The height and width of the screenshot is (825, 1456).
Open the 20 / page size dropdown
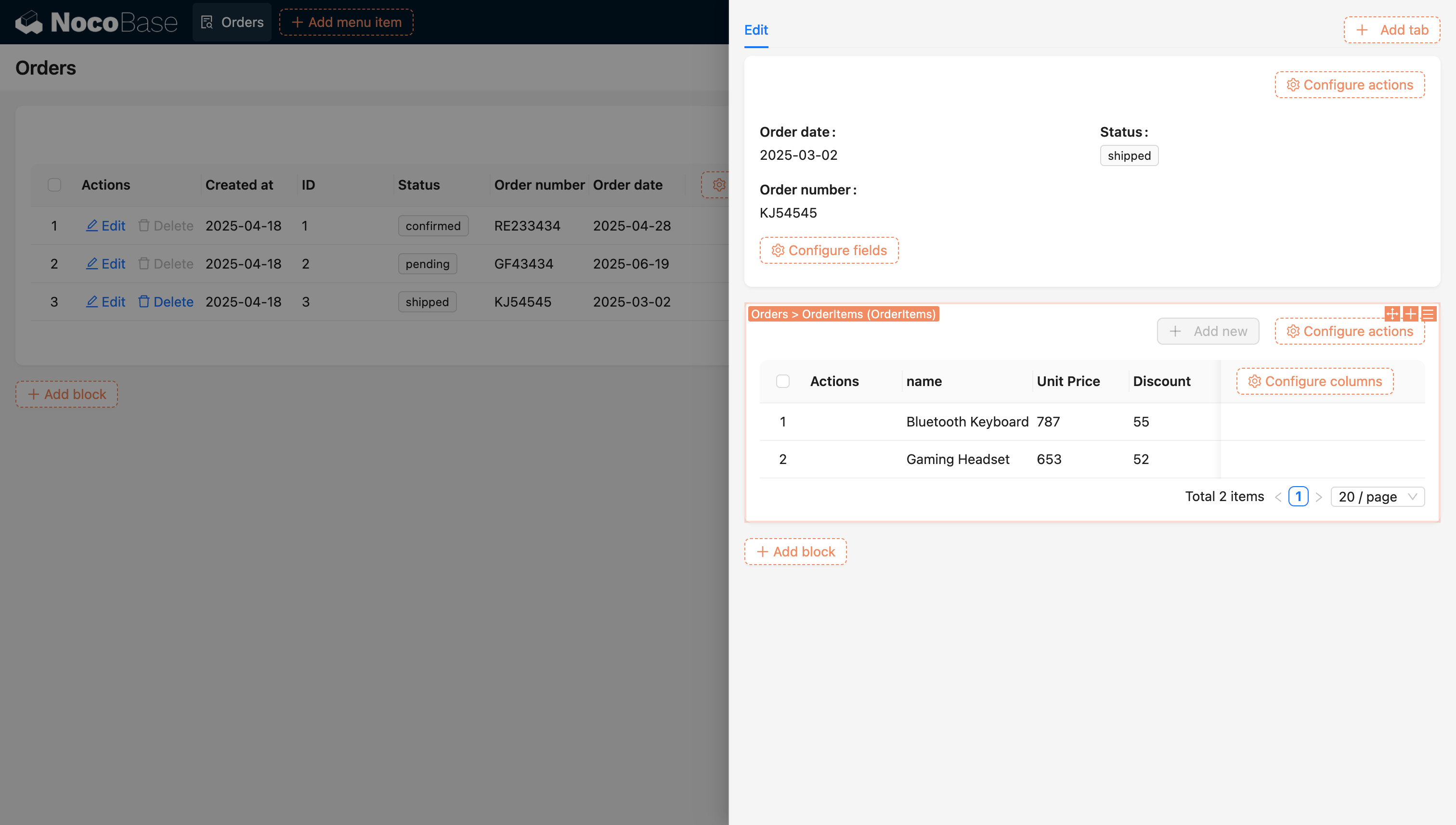1377,497
